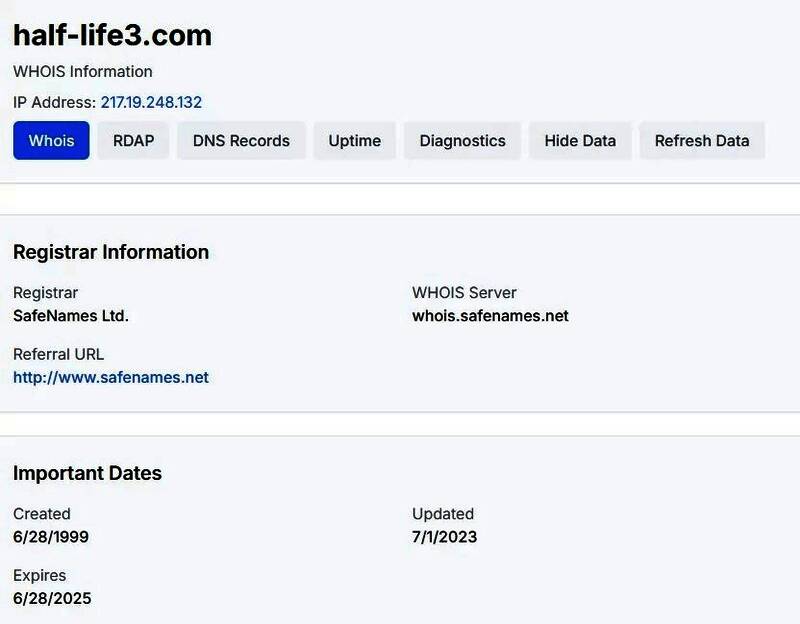Follow the http://www.safenames.net referral link
800x624 pixels.
(111, 377)
